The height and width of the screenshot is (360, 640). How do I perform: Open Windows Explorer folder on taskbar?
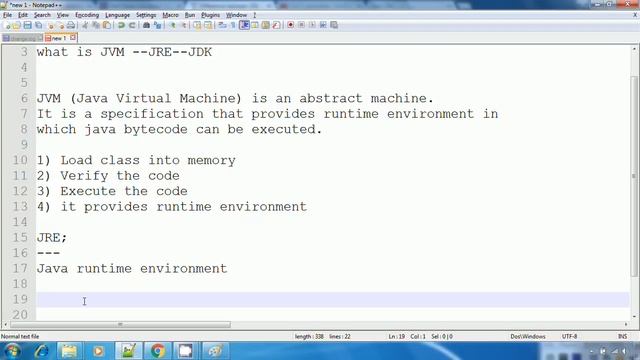point(69,351)
